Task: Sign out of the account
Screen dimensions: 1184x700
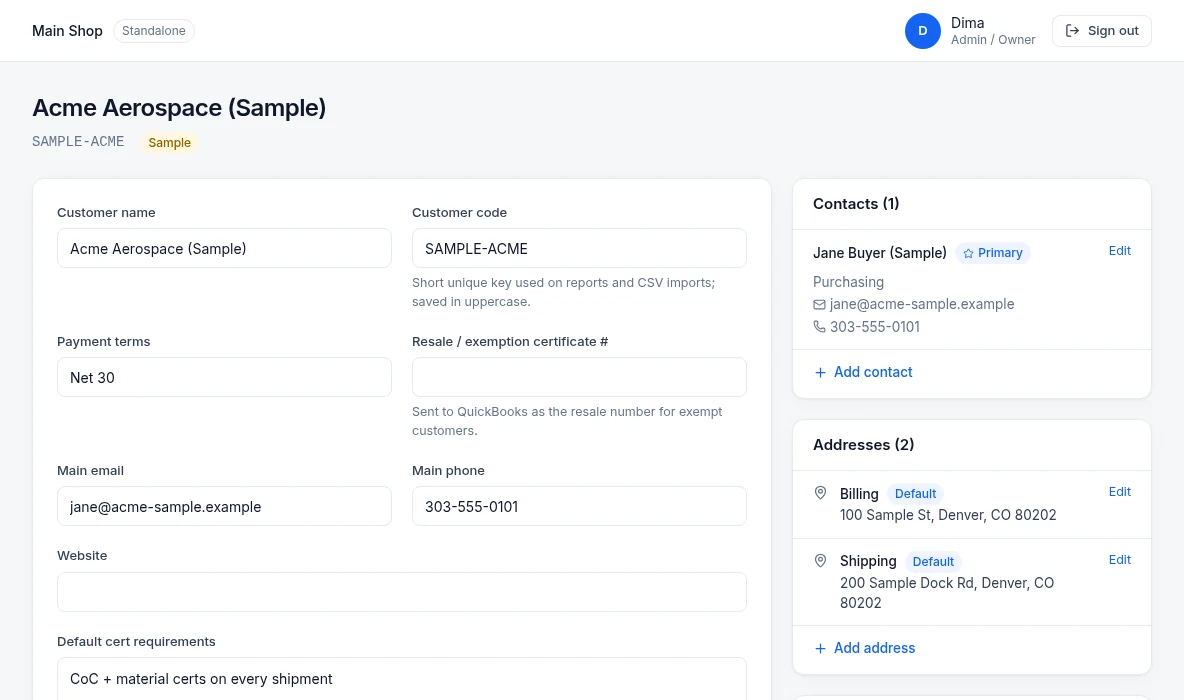Action: [x=1101, y=31]
